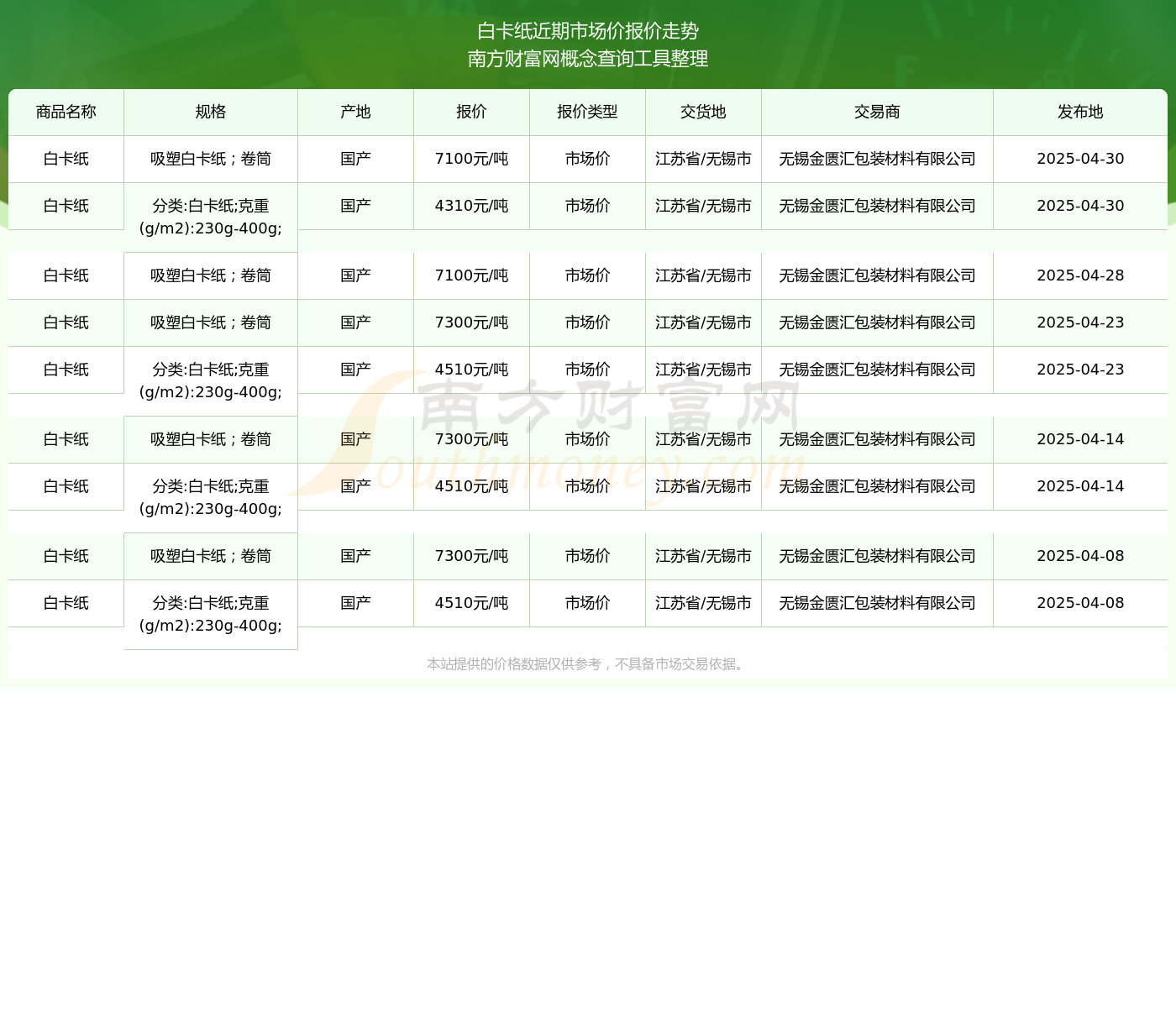1176x1012 pixels.
Task: Select 7300元/吨 price in 2025-04-14 row
Action: pyautogui.click(x=471, y=439)
